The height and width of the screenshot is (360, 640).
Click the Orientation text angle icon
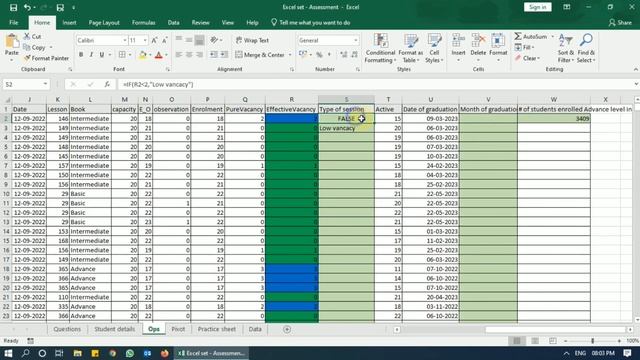[x=214, y=40]
